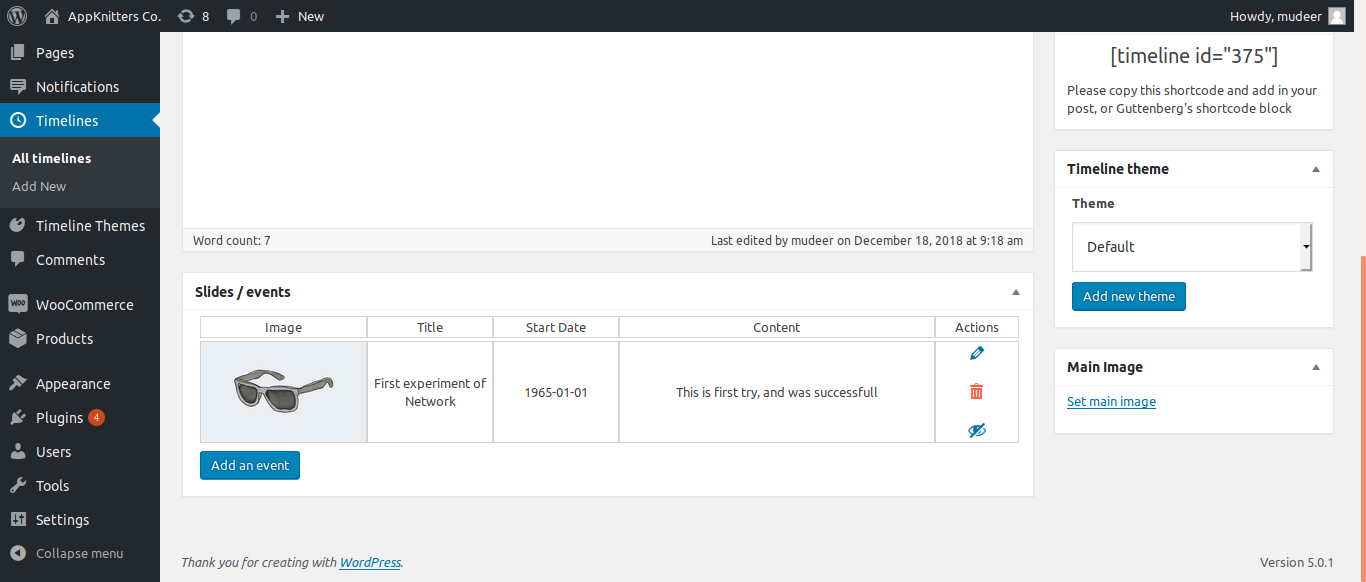Click the WordPress logo in the admin bar
The height and width of the screenshot is (582, 1366).
tap(17, 16)
